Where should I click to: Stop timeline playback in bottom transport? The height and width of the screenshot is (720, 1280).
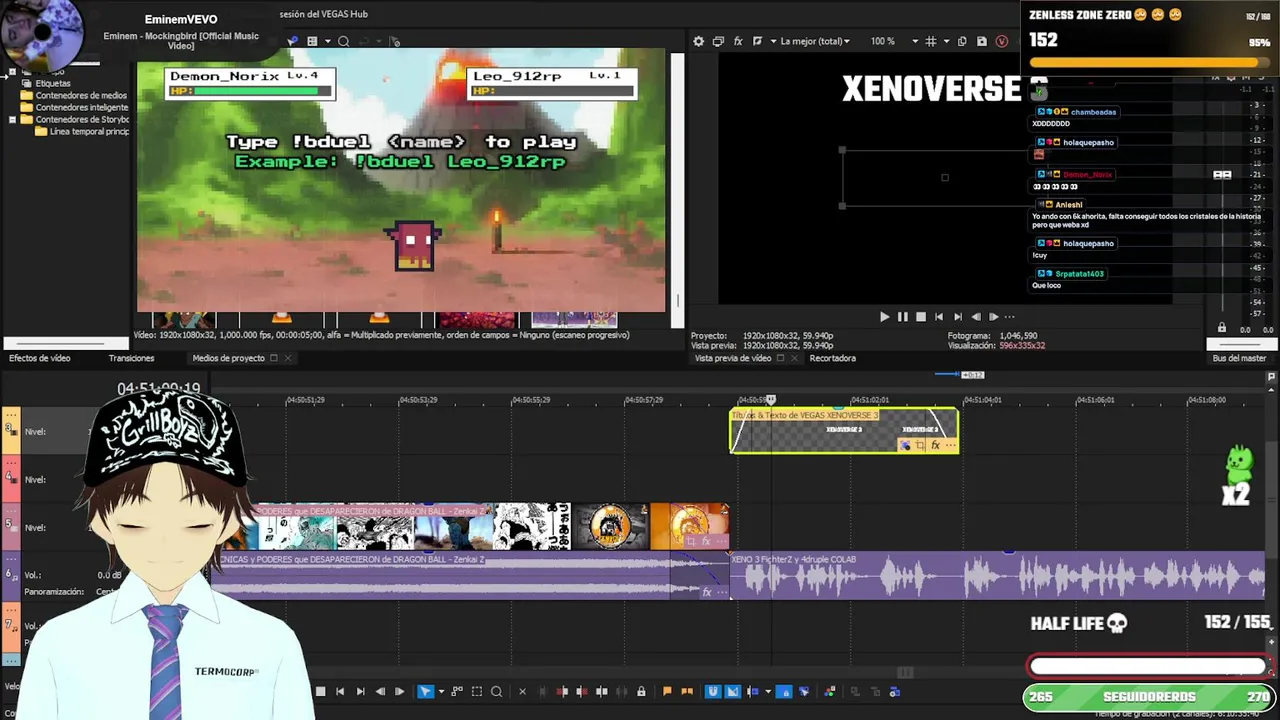coord(320,691)
